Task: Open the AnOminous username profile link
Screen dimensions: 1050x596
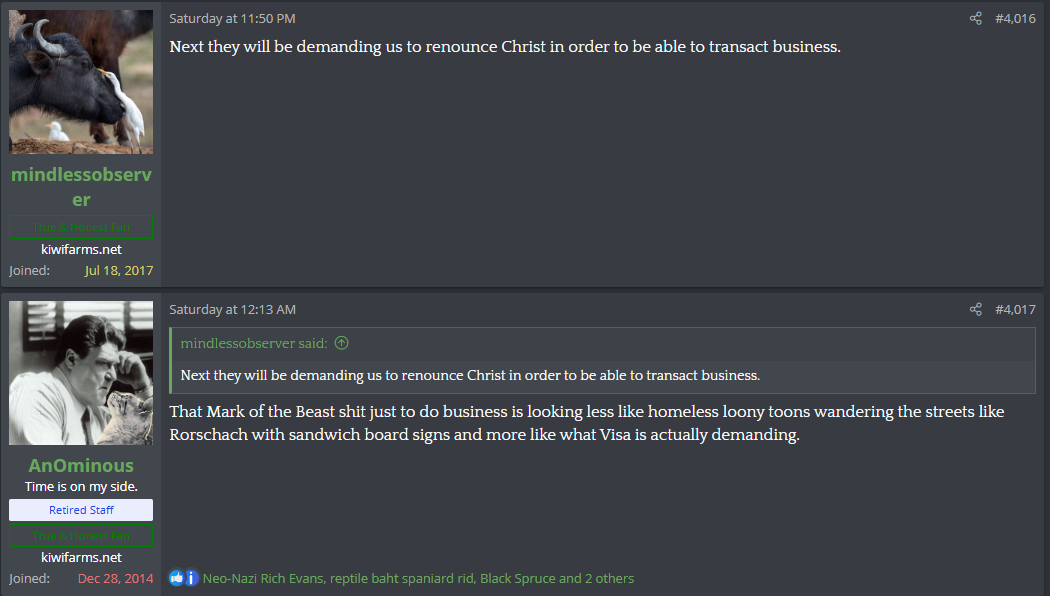Action: pos(81,466)
